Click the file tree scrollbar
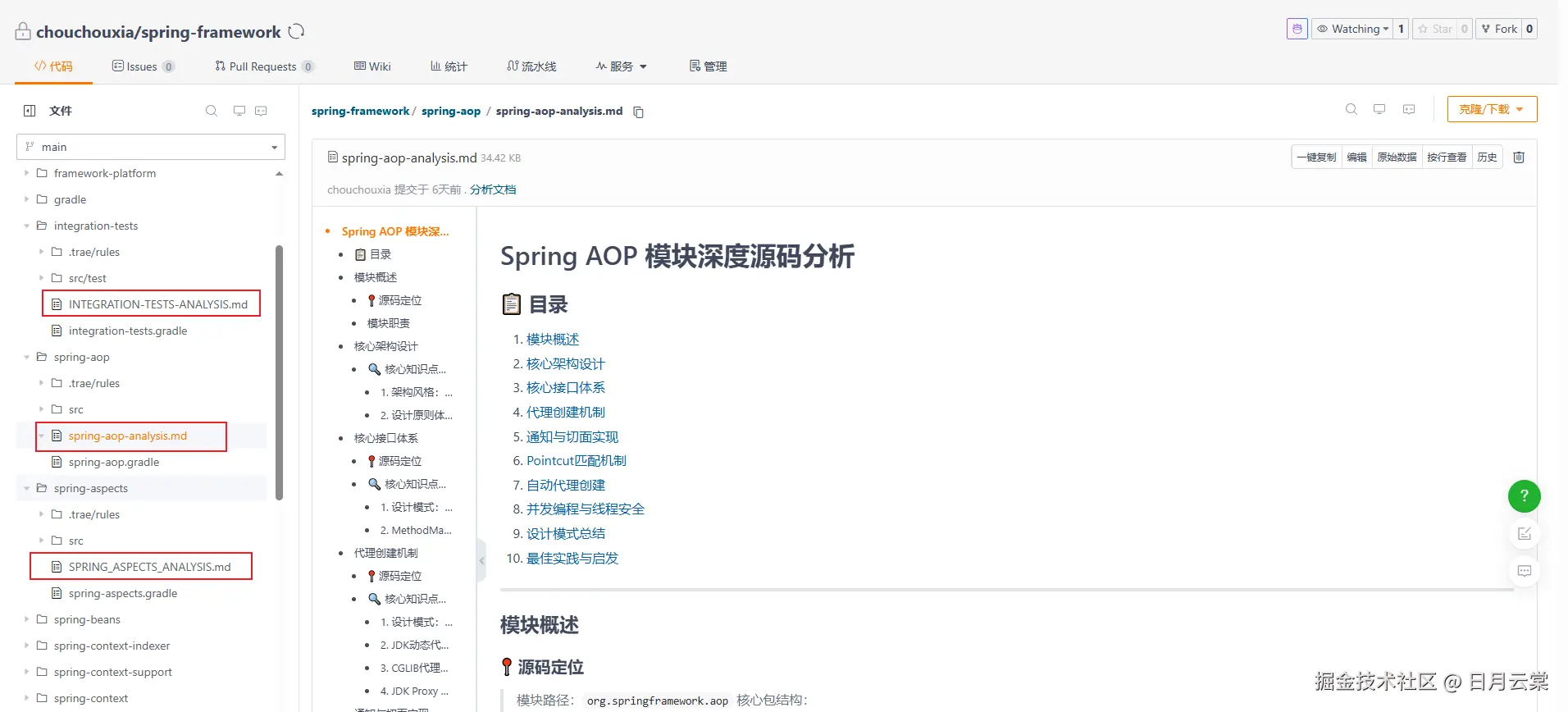 pos(280,372)
